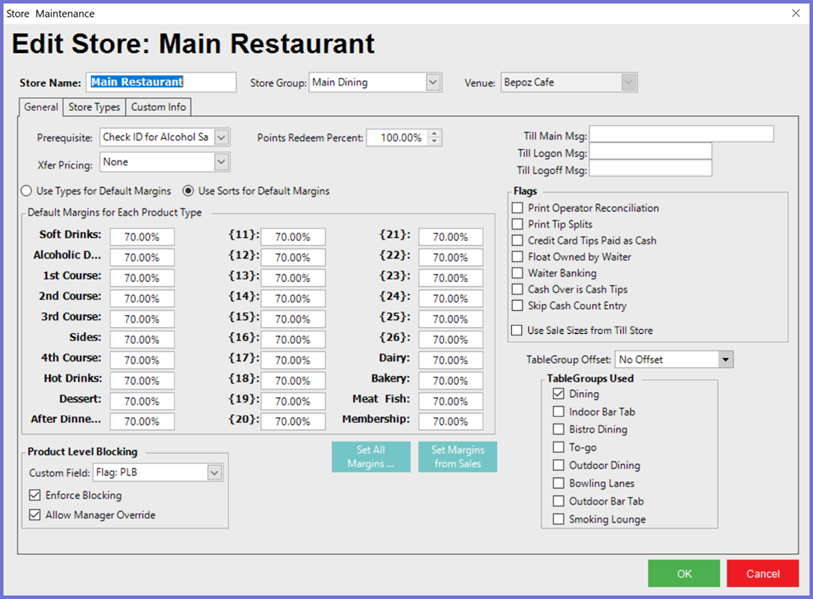Click the Soft Drinks margin field
The height and width of the screenshot is (599, 813).
click(142, 237)
